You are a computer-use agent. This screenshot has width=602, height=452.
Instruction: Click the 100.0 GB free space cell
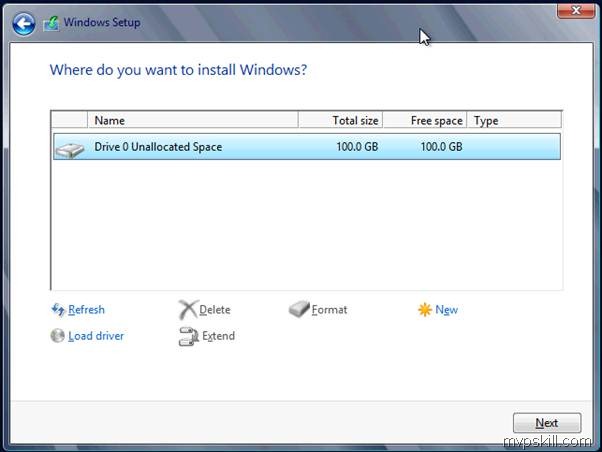[x=442, y=147]
